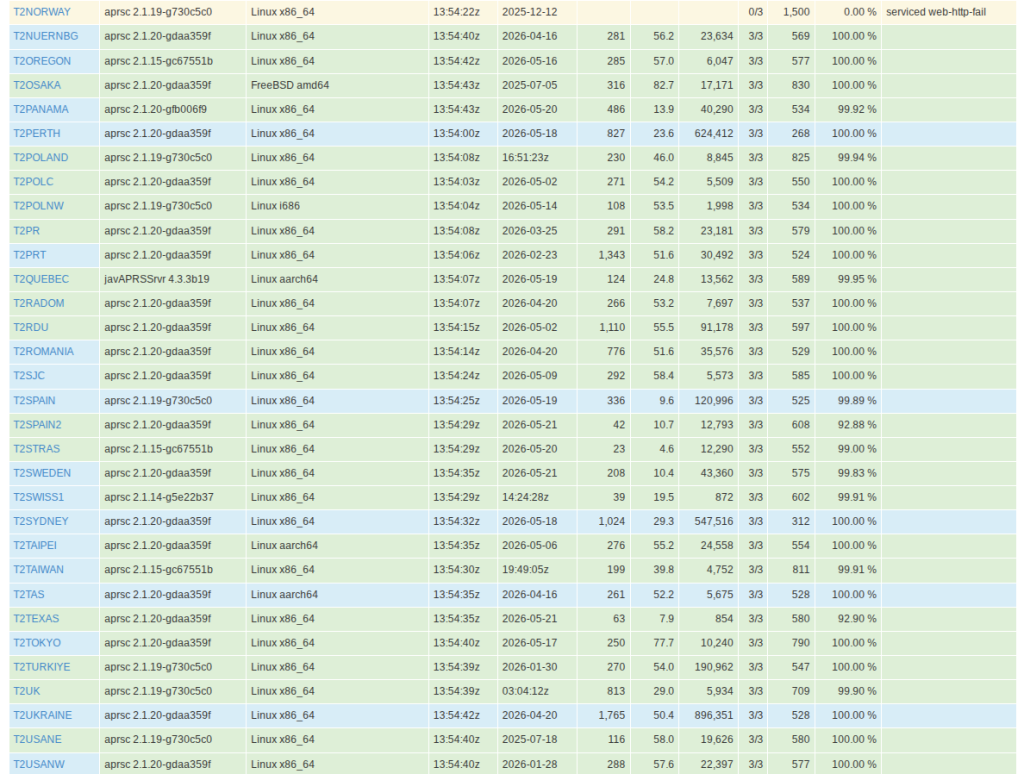Select the '0/3' cell in T2NORWAY row

[x=755, y=12]
